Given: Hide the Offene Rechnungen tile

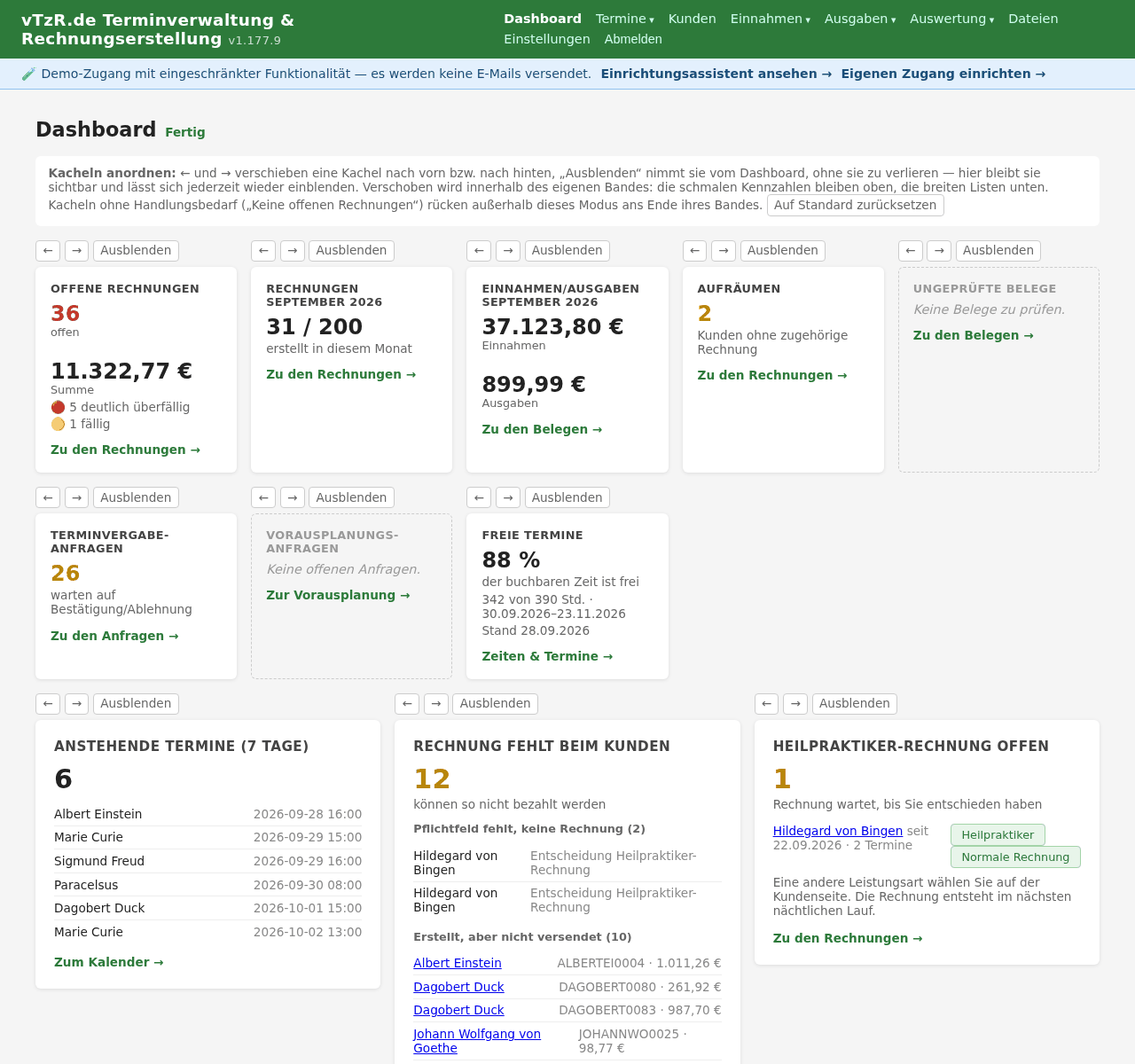Looking at the screenshot, I should tap(136, 251).
